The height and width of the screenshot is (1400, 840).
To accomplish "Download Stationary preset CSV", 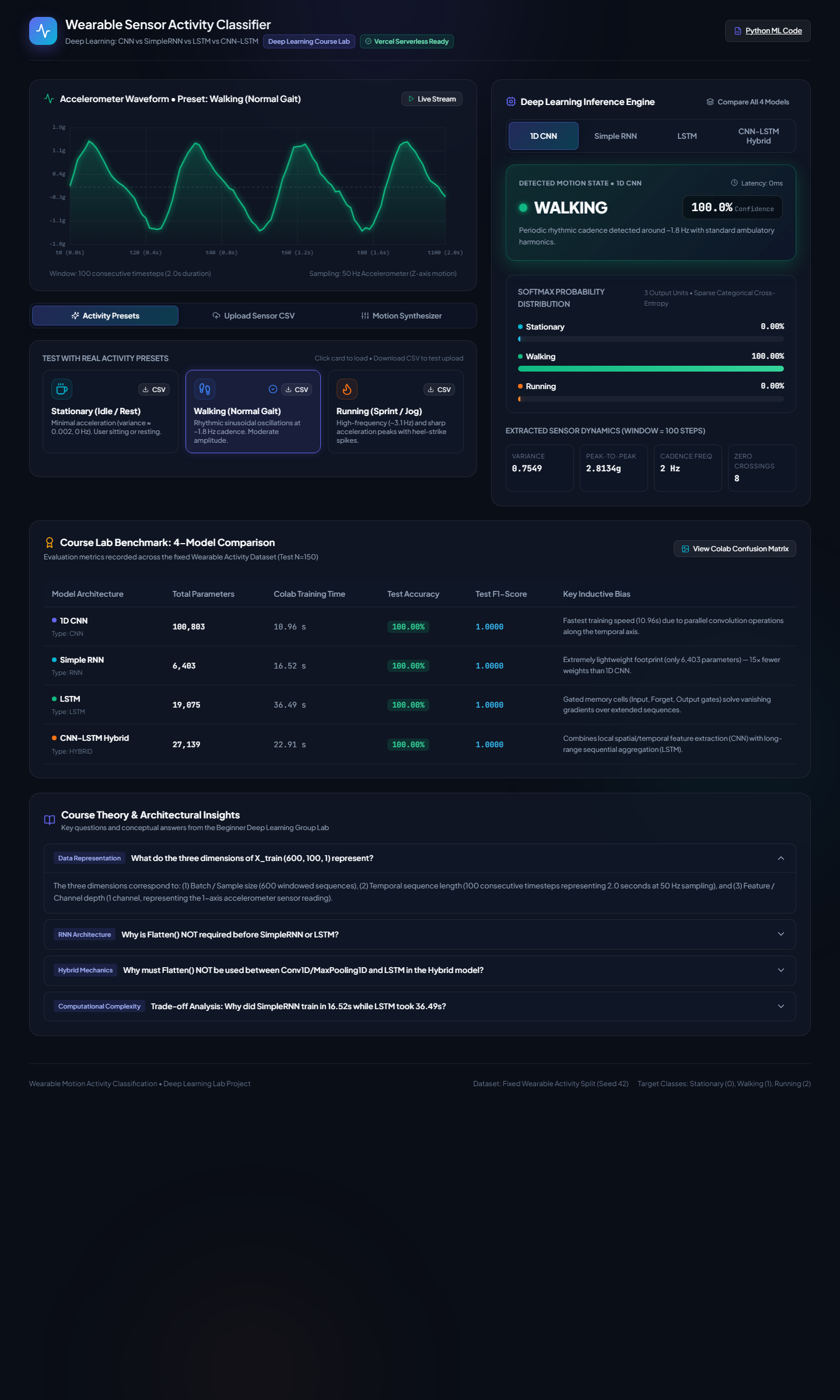I will (154, 389).
